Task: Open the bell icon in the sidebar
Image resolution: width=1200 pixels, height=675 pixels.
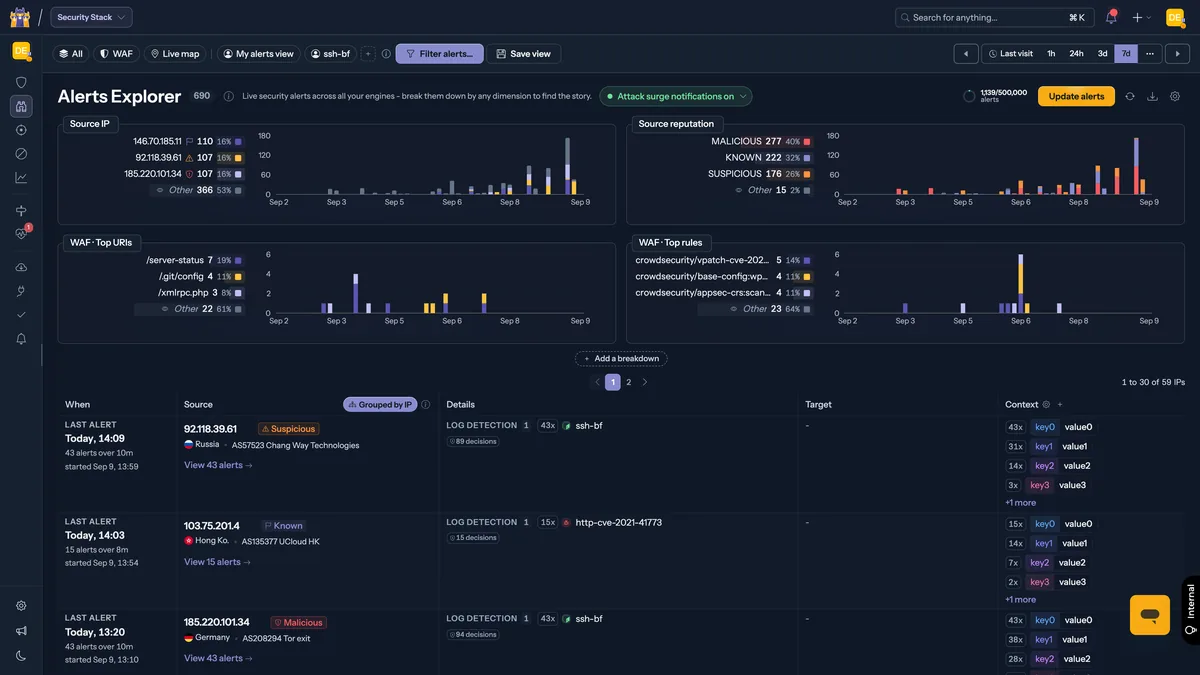Action: 21,339
